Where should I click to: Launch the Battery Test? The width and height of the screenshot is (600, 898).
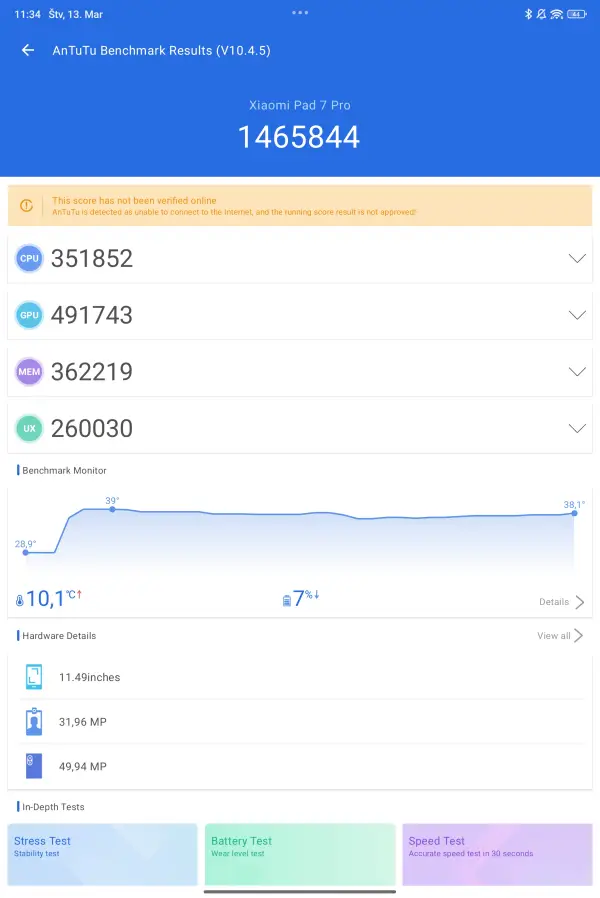click(300, 854)
